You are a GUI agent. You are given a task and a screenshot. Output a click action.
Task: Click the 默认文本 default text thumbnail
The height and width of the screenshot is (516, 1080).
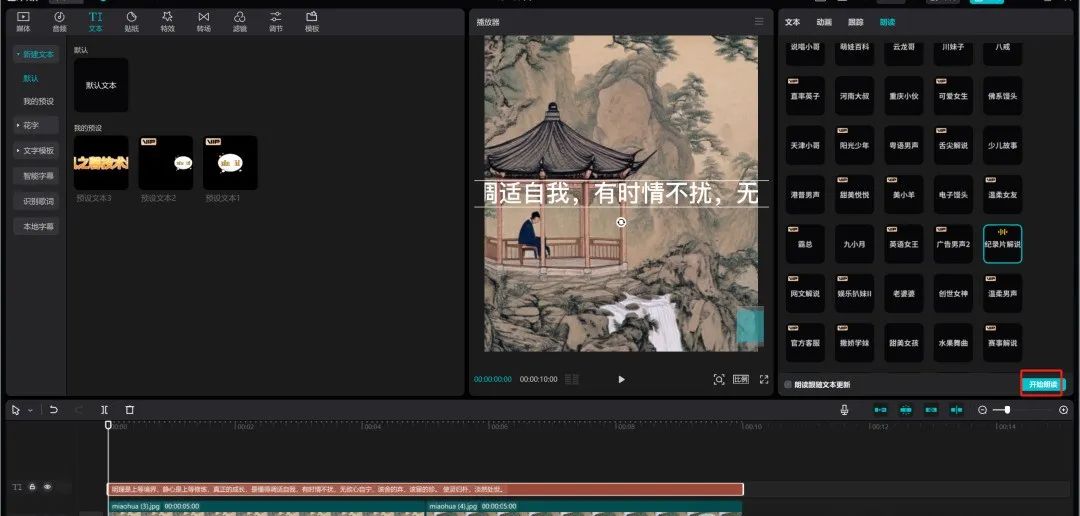pyautogui.click(x=101, y=85)
